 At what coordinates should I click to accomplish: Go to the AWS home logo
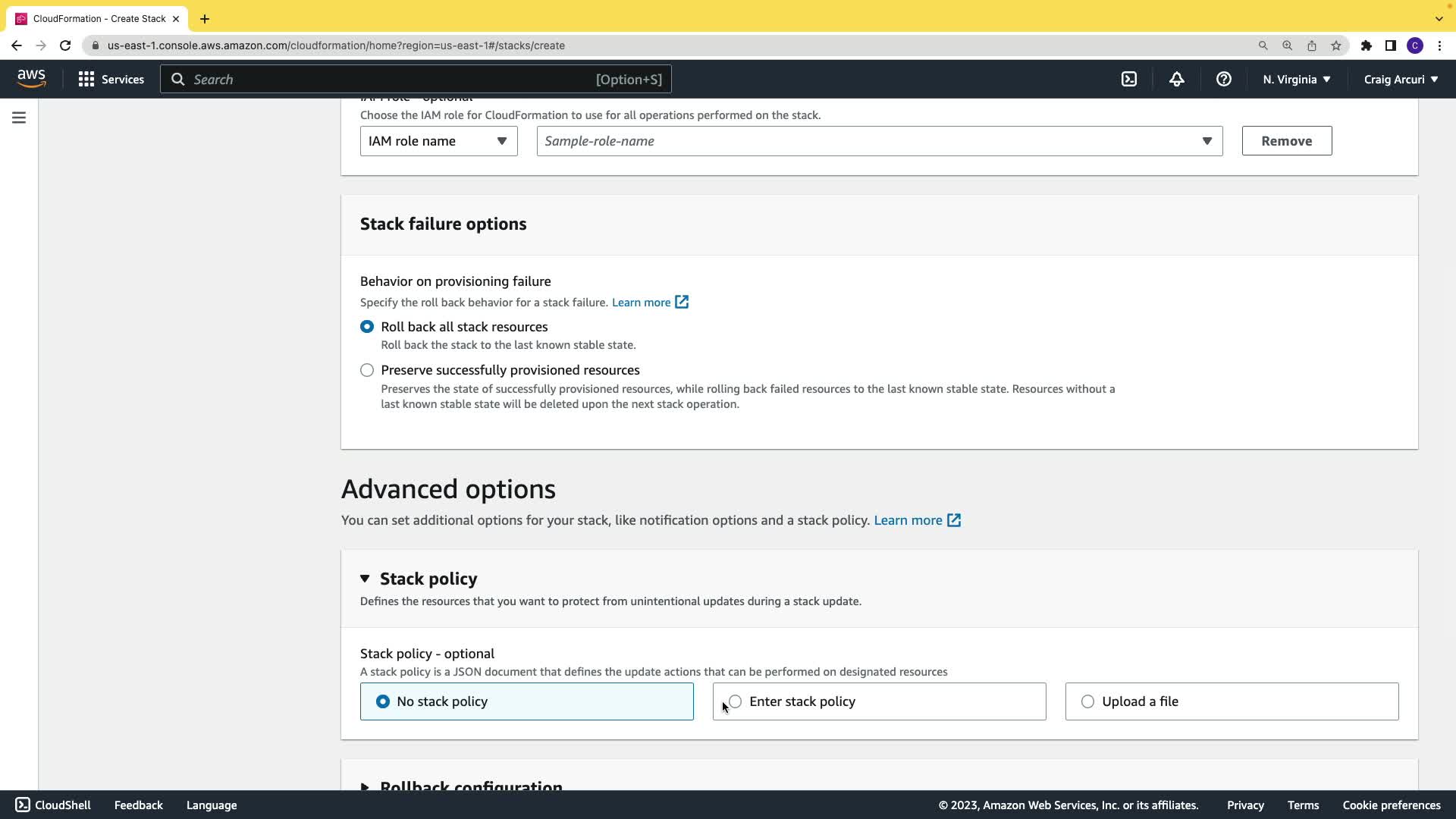coord(31,79)
